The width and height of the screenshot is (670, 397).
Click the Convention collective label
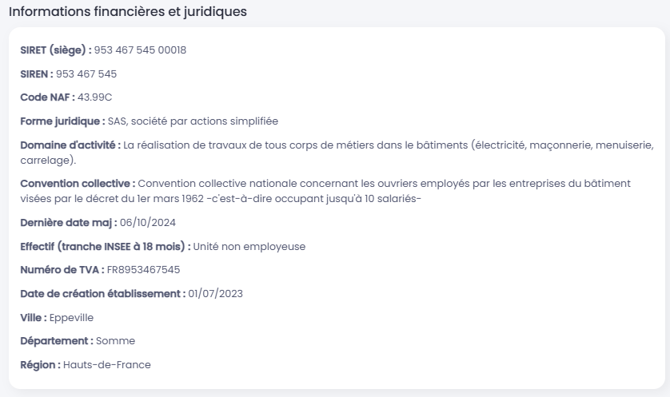click(x=77, y=183)
